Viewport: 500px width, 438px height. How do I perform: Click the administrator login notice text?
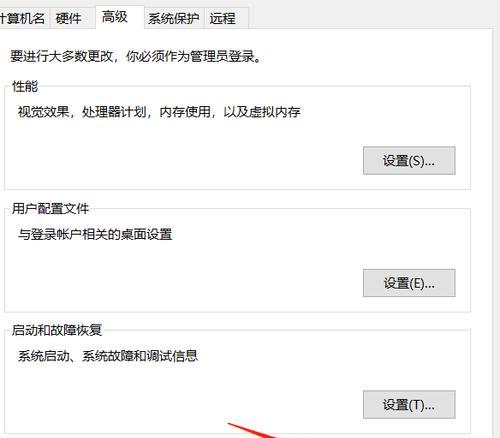[135, 56]
